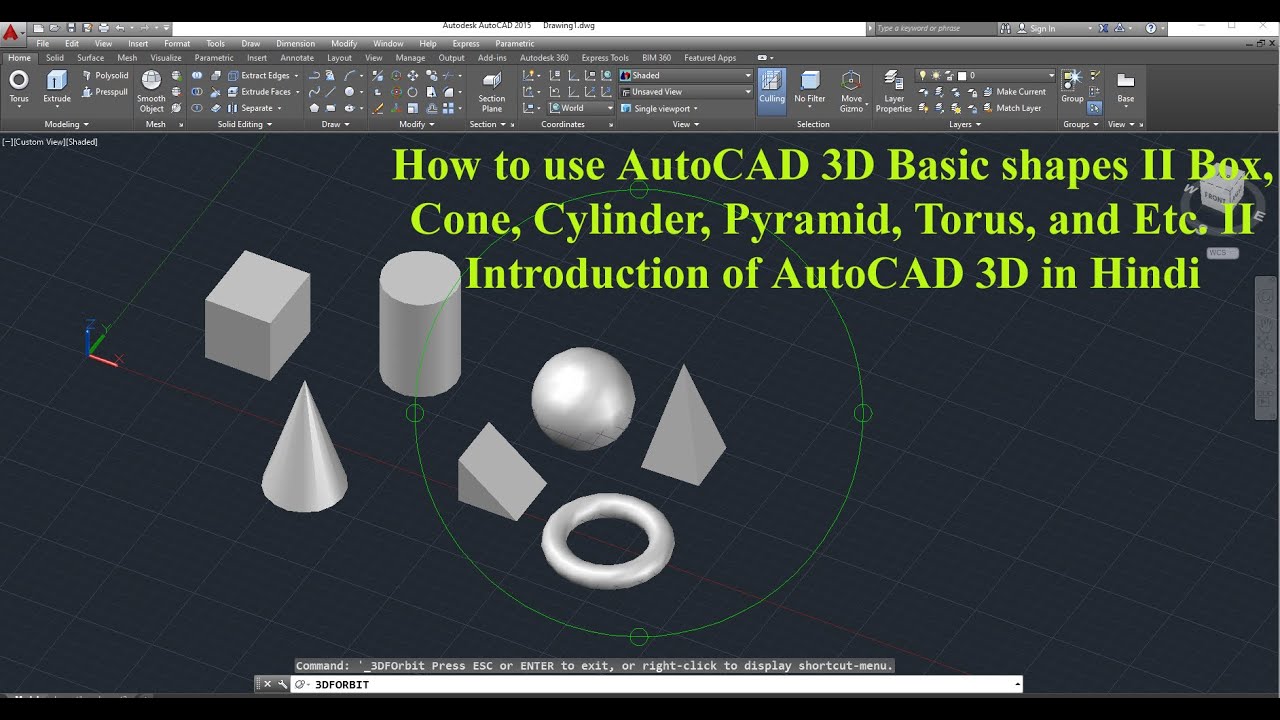
Task: Expand the Modeling panel dropdown
Action: point(67,125)
